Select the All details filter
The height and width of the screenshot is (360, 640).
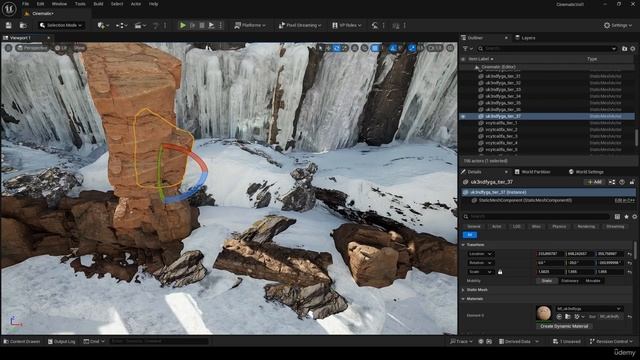pos(470,235)
